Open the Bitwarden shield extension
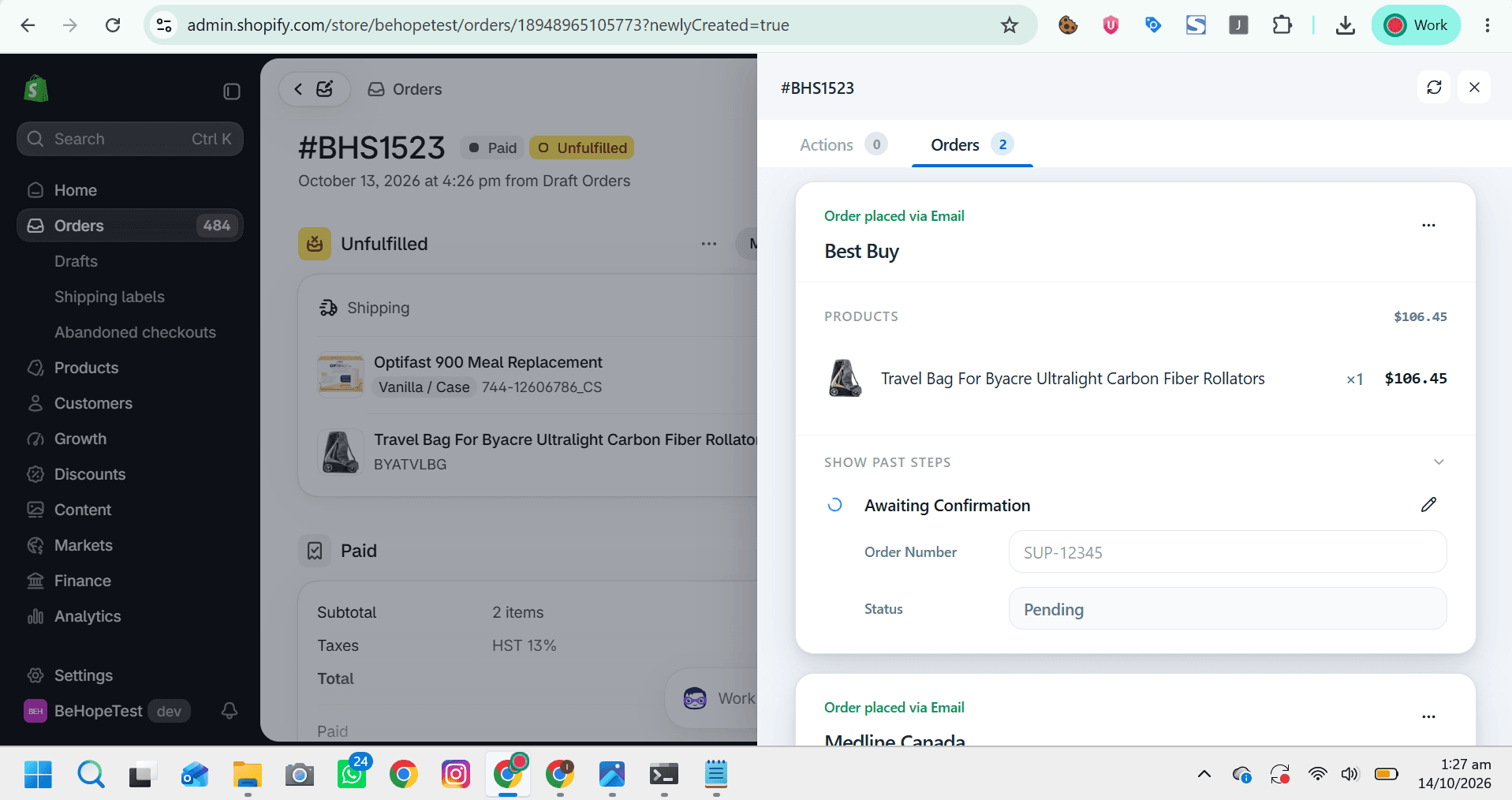The height and width of the screenshot is (800, 1512). tap(1111, 25)
